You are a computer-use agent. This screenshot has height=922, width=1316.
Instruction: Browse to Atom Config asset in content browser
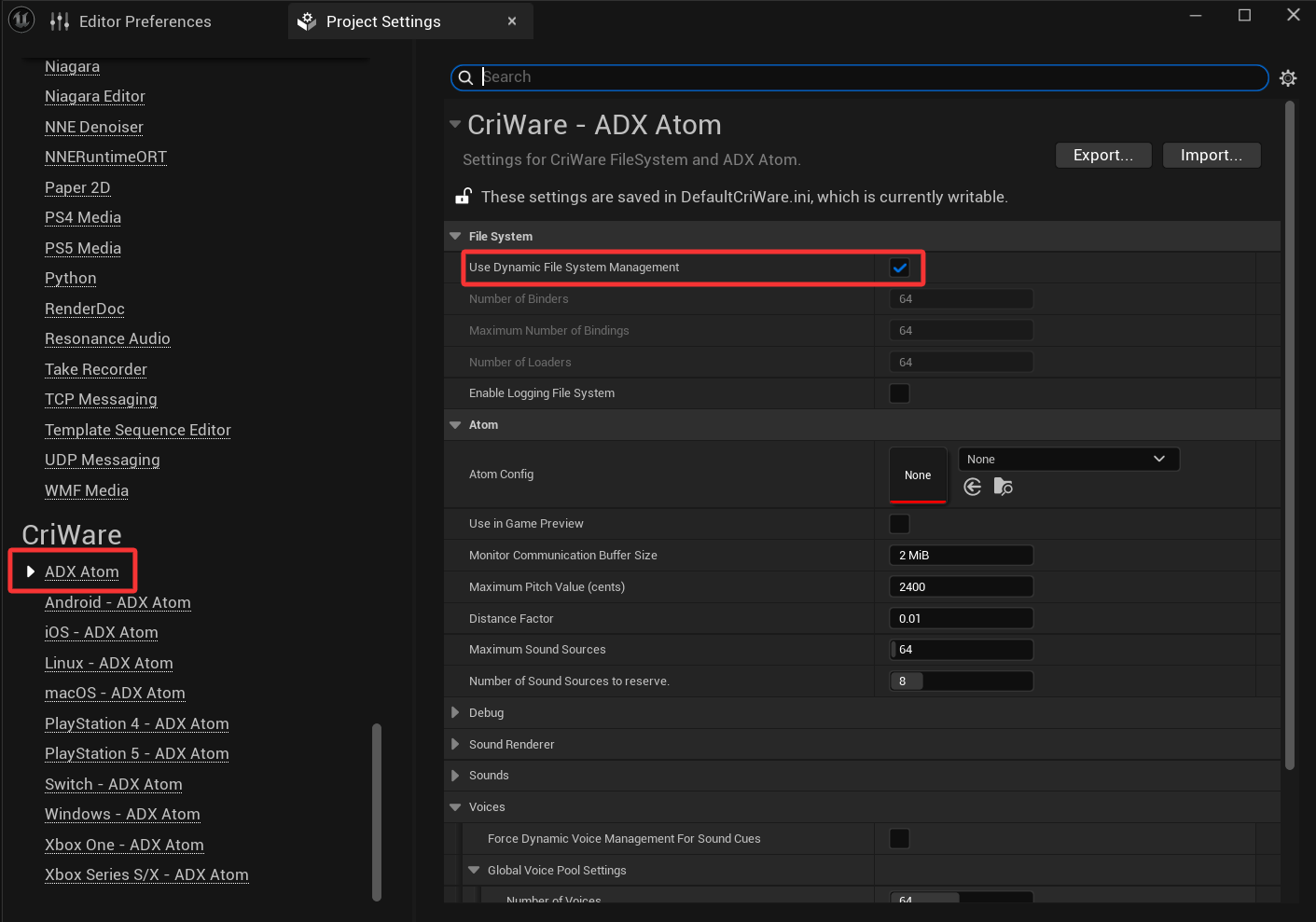1004,487
